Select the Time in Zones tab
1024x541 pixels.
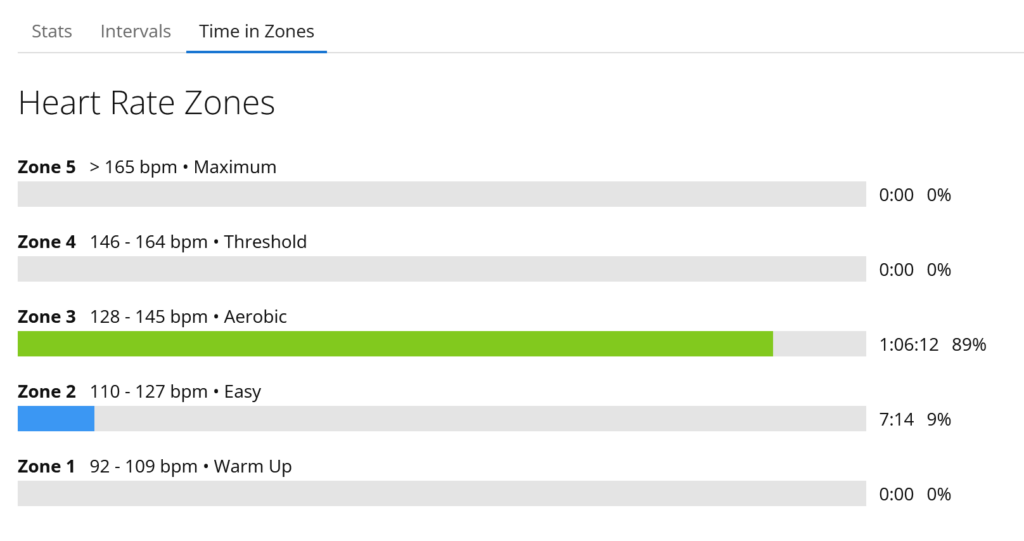pyautogui.click(x=256, y=31)
